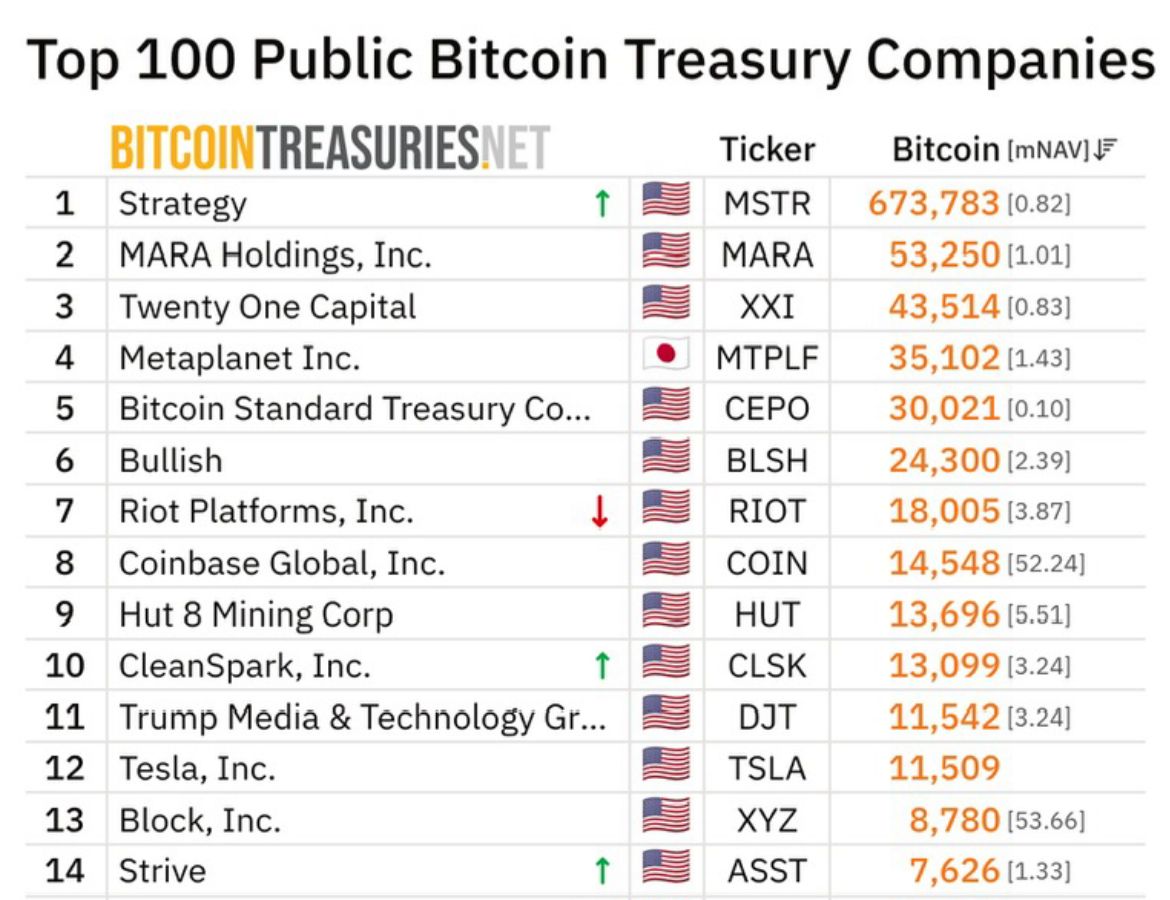Click the red down arrow beside Riot Platforms
The image size is (1170, 900).
(x=600, y=511)
